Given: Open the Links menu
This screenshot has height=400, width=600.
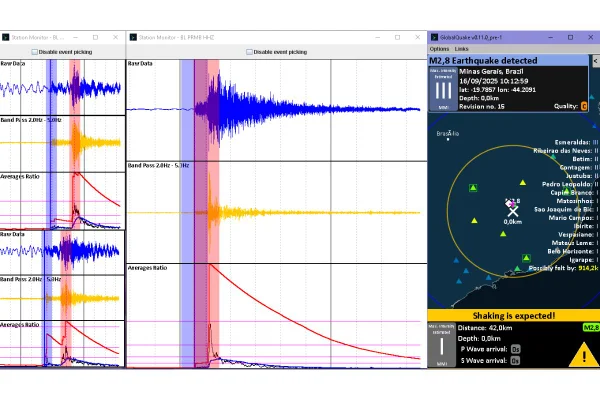Looking at the screenshot, I should click(x=461, y=49).
